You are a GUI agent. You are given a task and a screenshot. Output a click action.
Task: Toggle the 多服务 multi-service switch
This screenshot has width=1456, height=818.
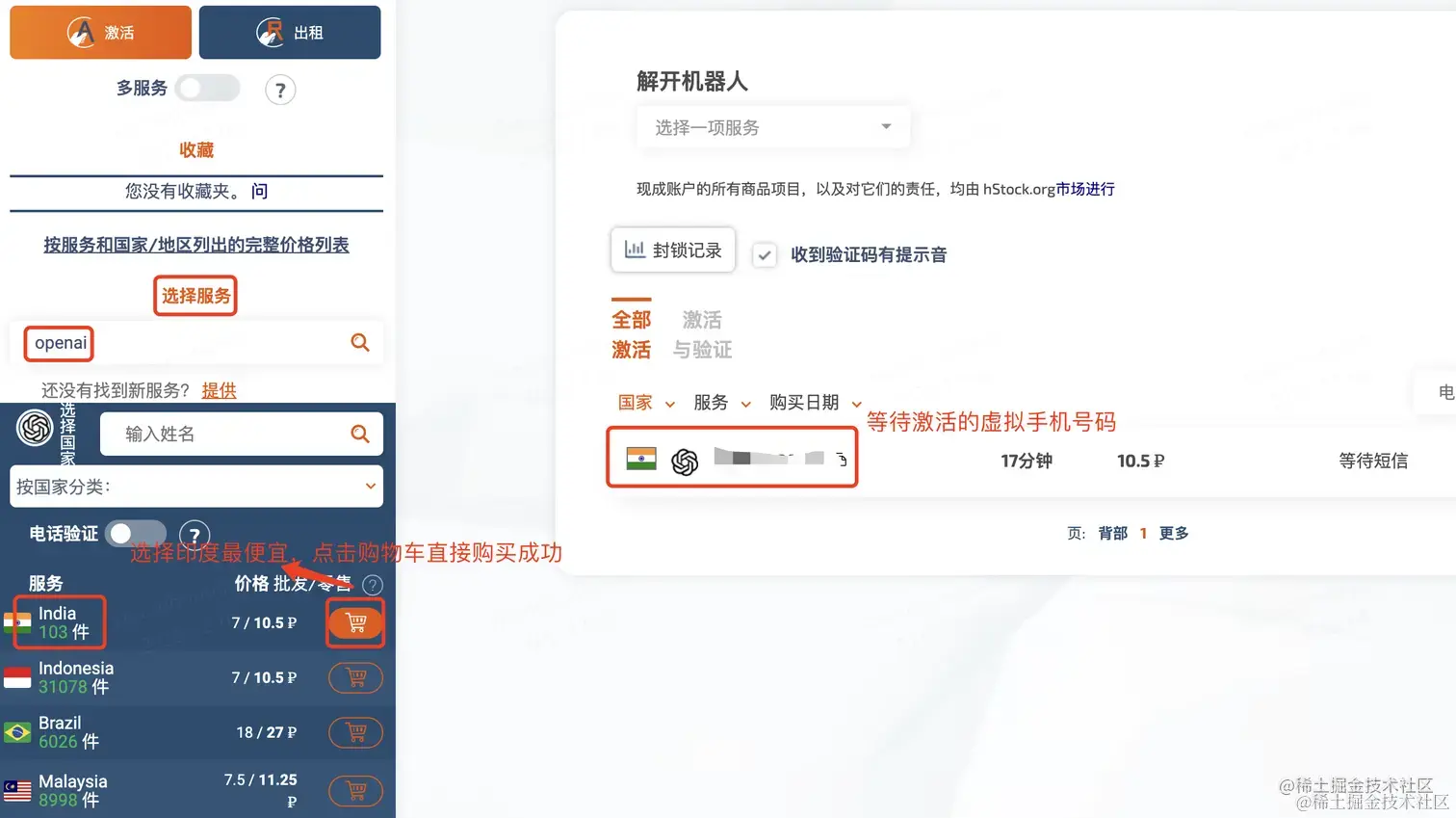coord(207,88)
